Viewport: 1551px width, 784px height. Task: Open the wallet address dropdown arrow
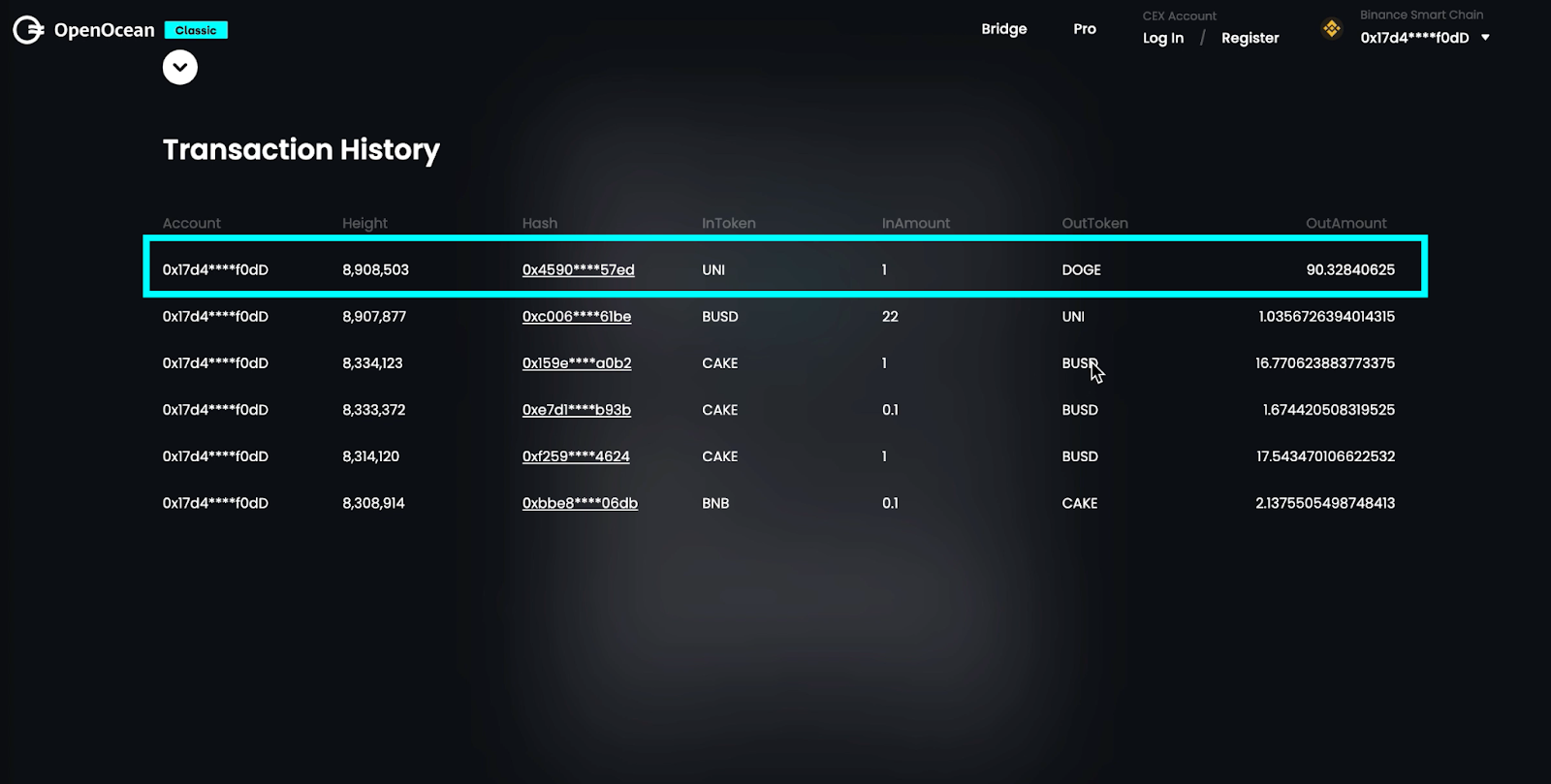(x=1485, y=38)
